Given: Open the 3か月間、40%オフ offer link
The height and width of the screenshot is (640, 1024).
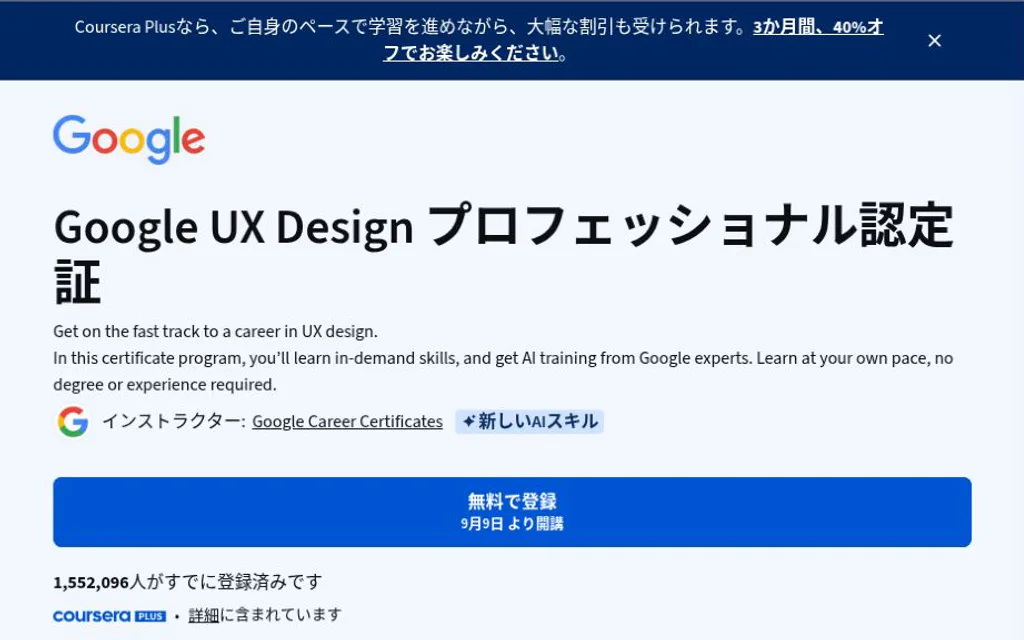Looking at the screenshot, I should pos(818,27).
